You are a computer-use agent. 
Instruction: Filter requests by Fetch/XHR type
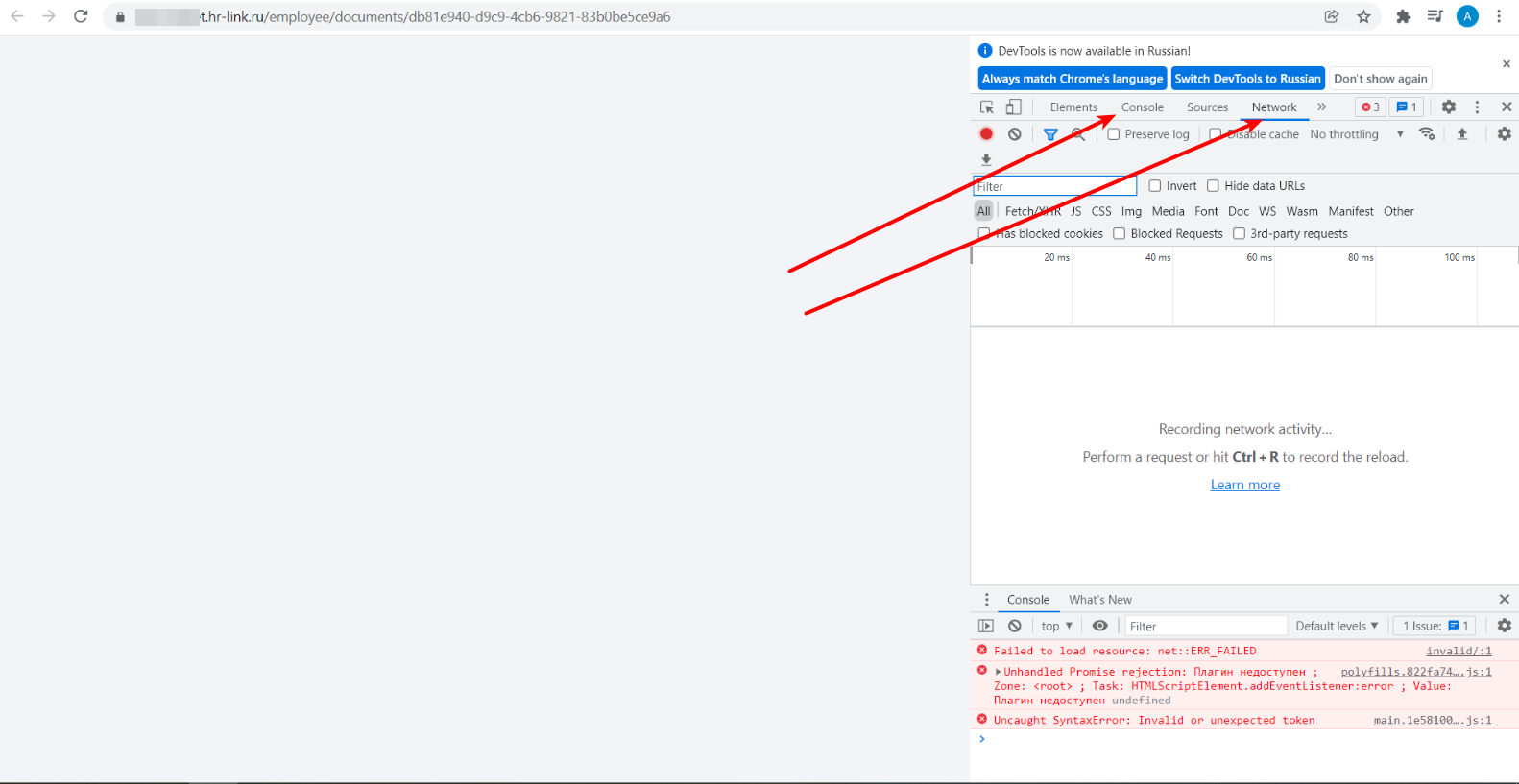point(1033,211)
